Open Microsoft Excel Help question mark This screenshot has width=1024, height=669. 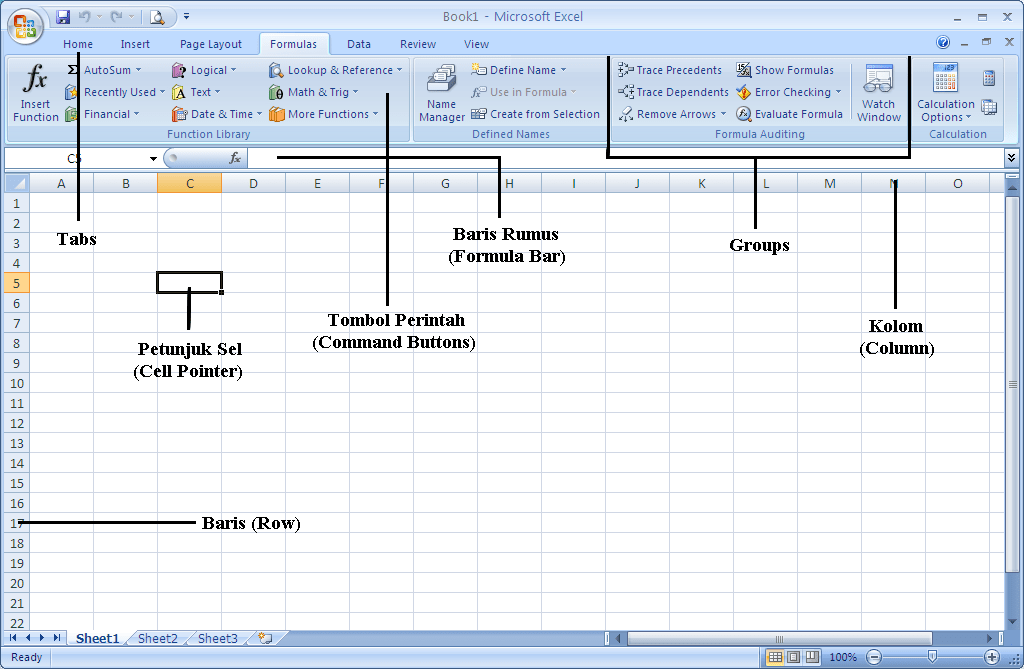[x=942, y=42]
